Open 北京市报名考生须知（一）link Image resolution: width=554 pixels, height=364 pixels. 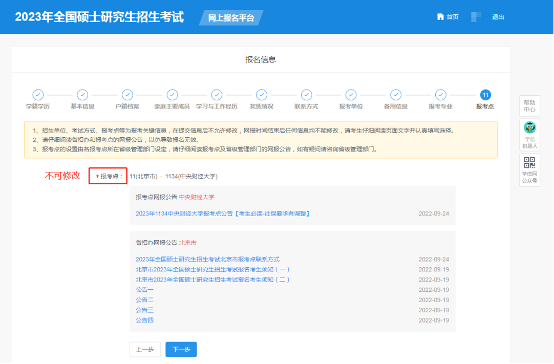pyautogui.click(x=213, y=269)
